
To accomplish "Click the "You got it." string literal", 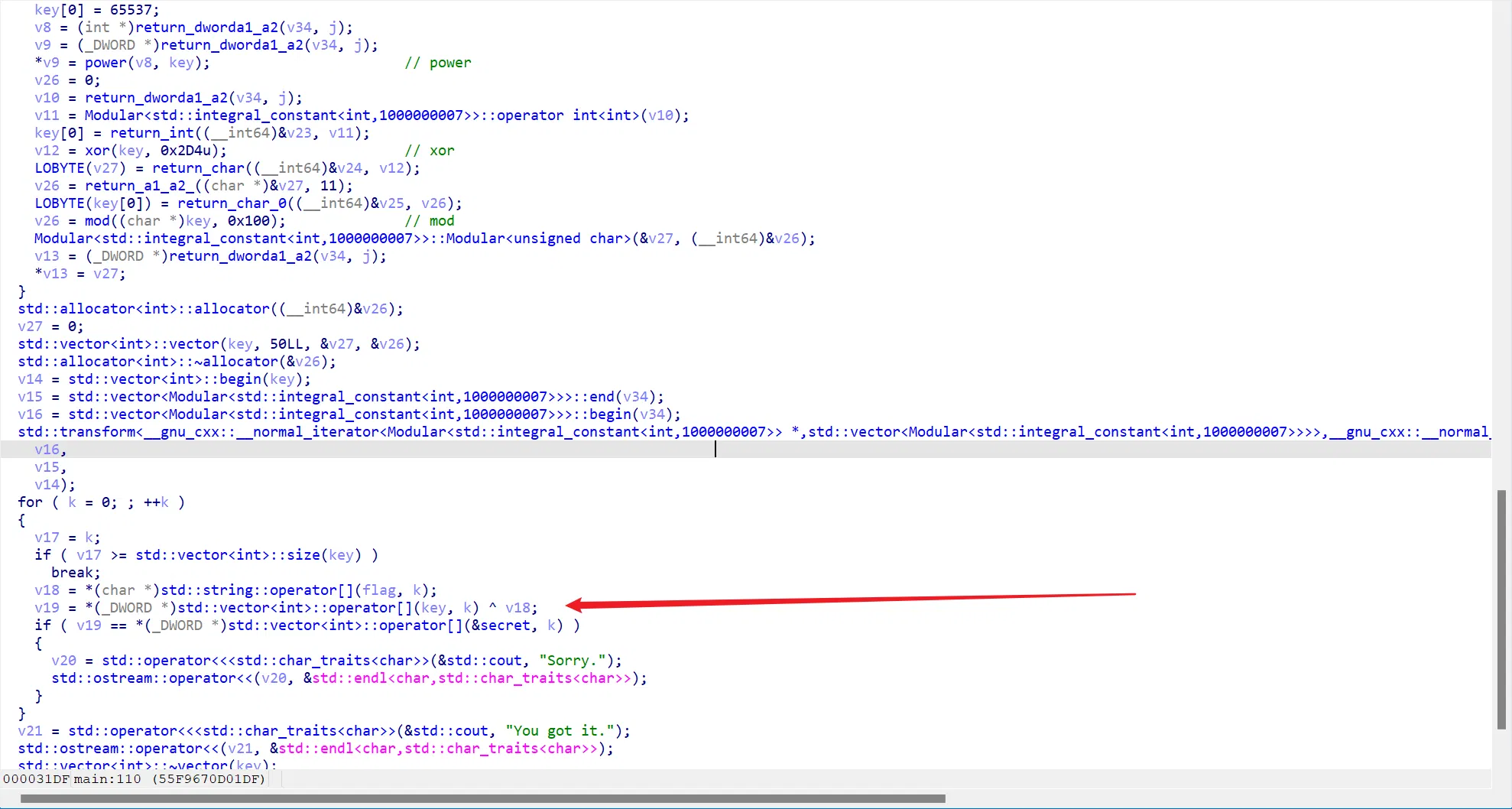I will point(560,731).
